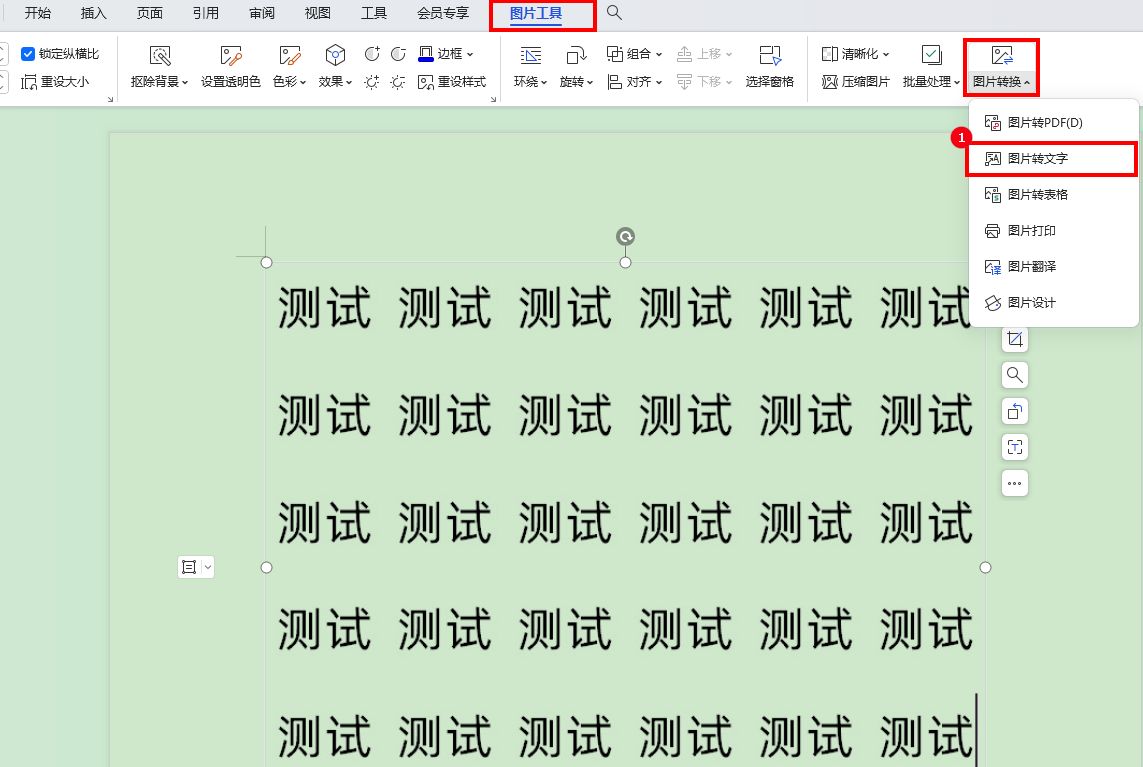1143x767 pixels.
Task: Open the 旋转 rotate dropdown
Action: pos(577,82)
